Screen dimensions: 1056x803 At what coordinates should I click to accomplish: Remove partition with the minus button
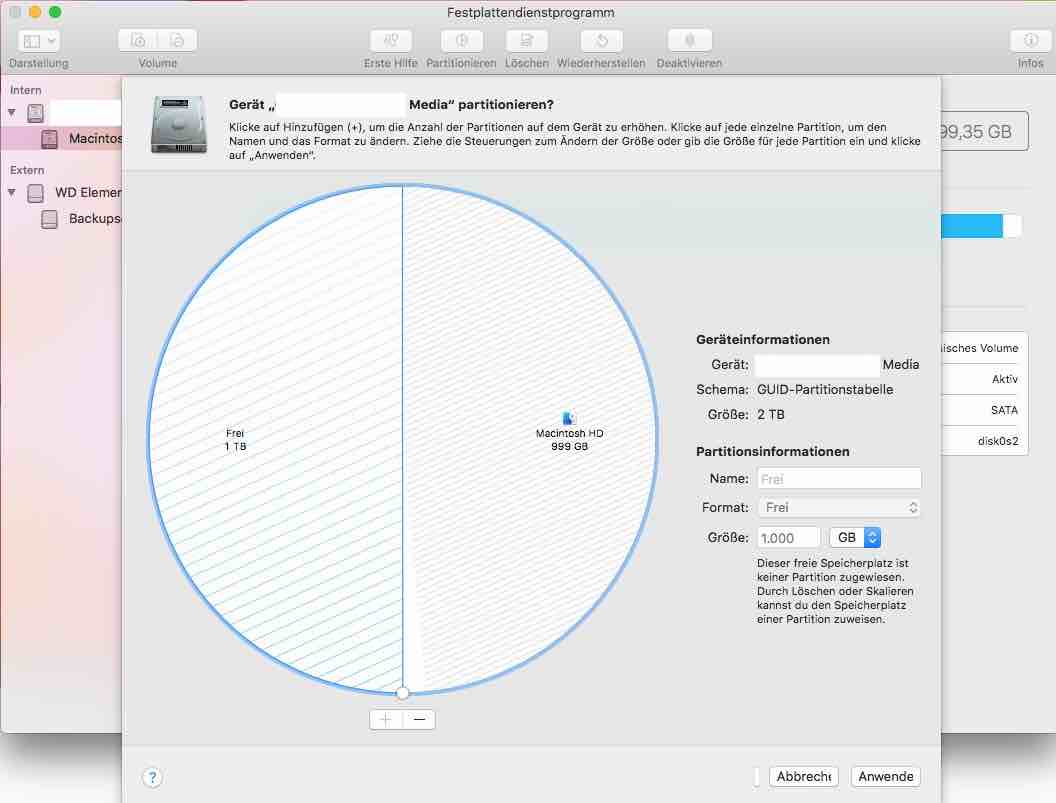(419, 719)
